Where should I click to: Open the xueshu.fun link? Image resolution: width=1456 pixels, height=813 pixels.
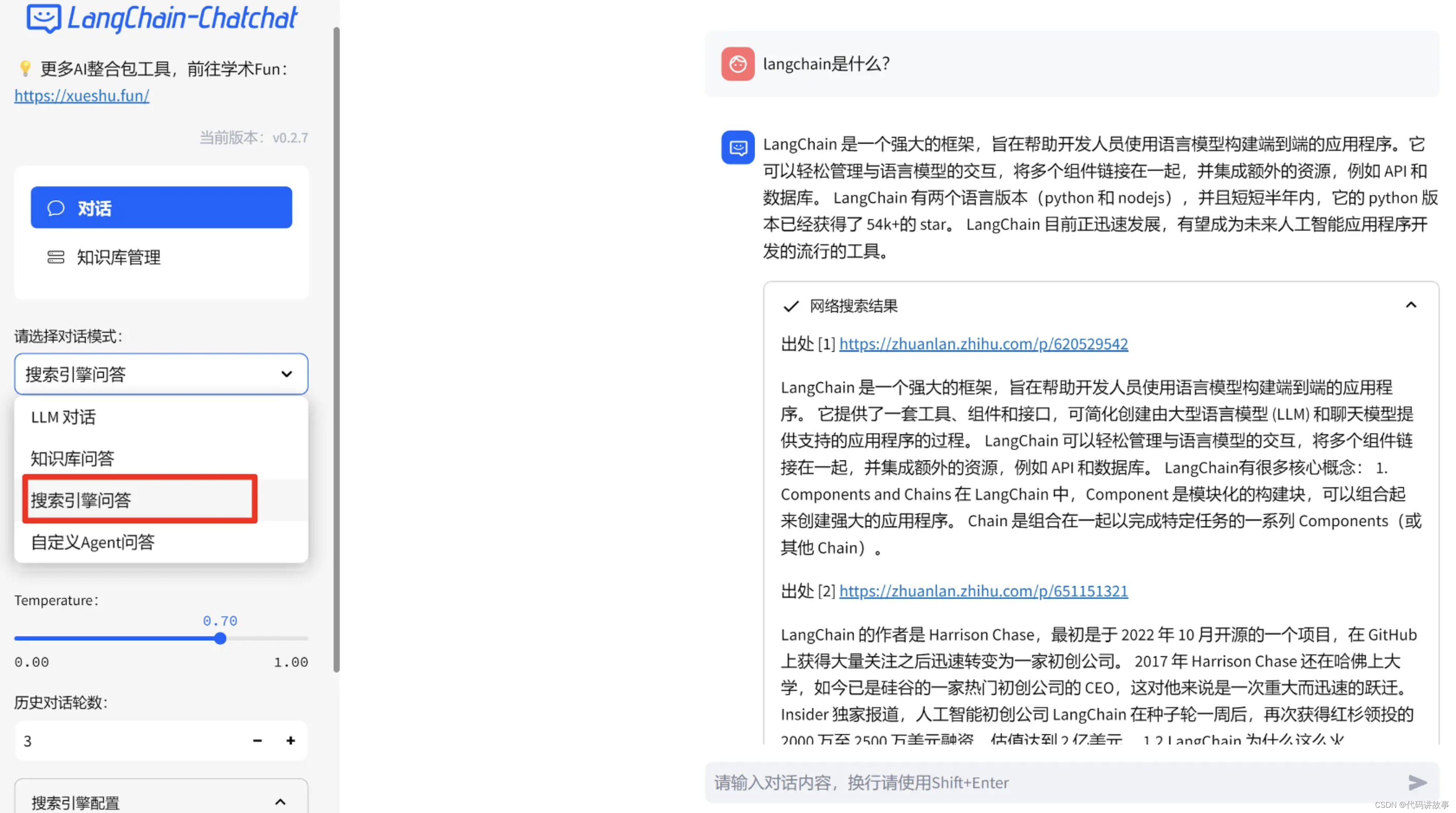(81, 95)
